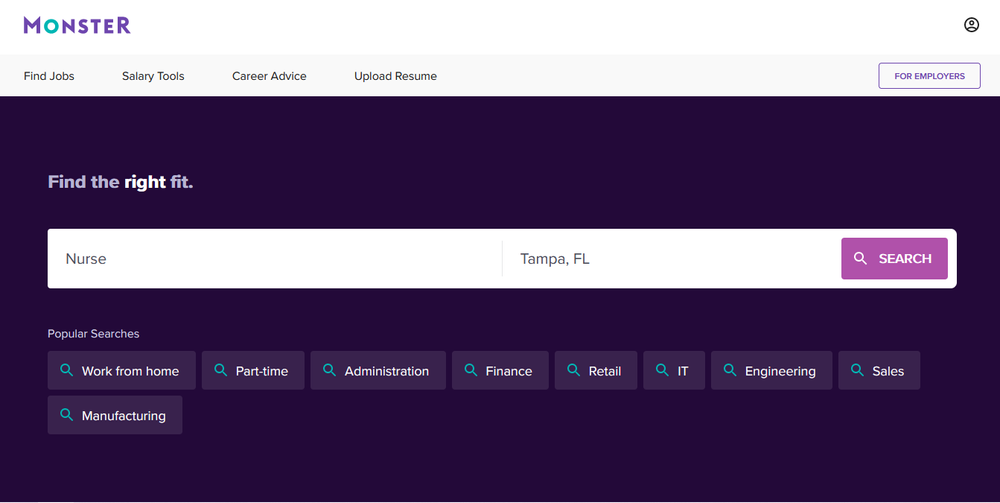Open the Find Jobs menu
The width and height of the screenshot is (1000, 503).
click(x=49, y=76)
